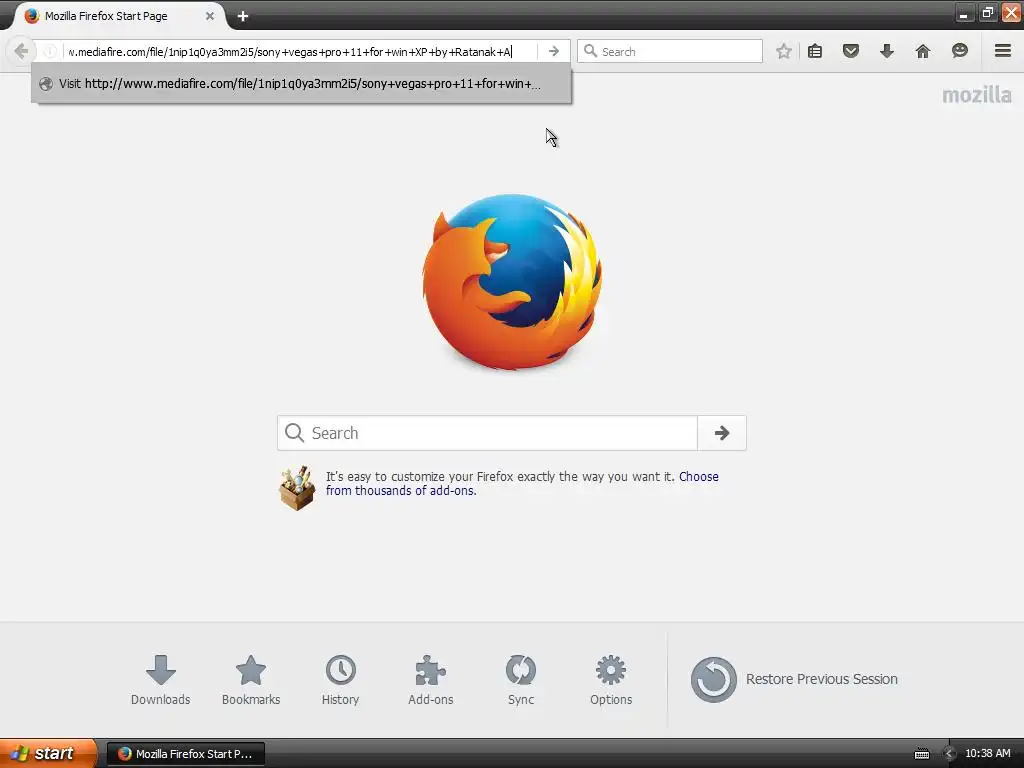Expand hidden tray icons chevron
The width and height of the screenshot is (1024, 768).
[x=950, y=754]
